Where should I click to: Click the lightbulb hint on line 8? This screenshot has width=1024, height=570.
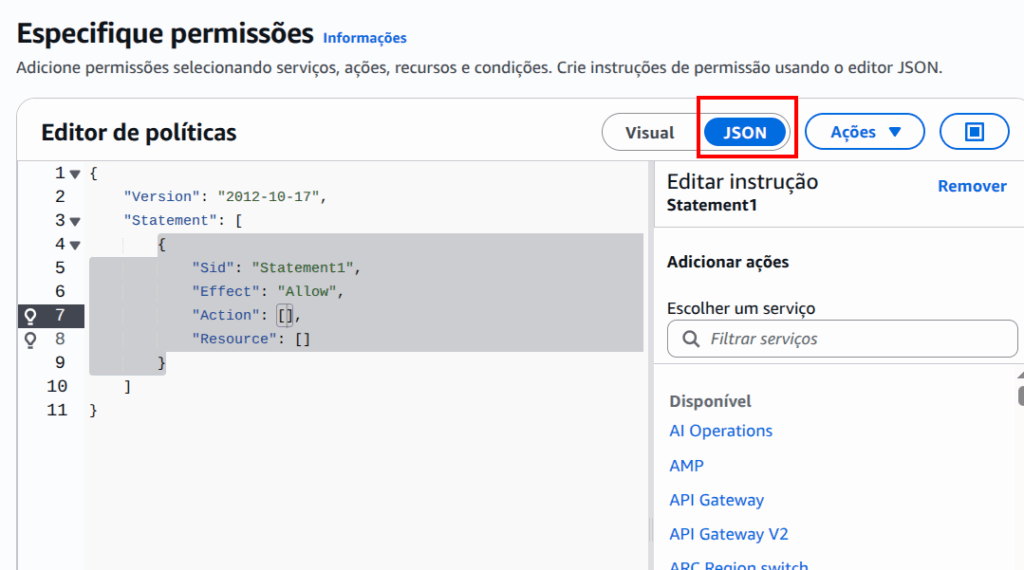click(x=30, y=340)
